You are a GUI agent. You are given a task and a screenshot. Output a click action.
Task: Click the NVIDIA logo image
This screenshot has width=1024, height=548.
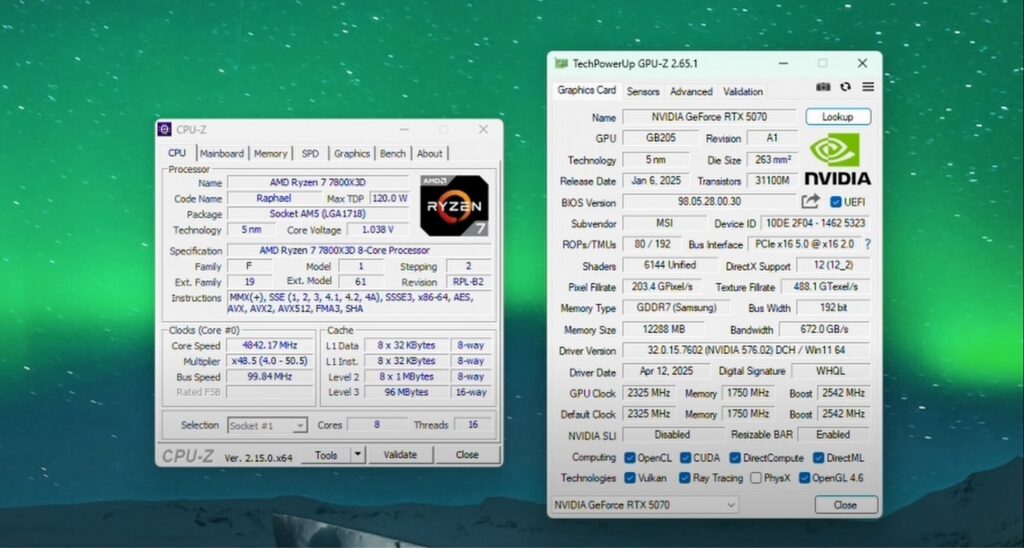pyautogui.click(x=836, y=160)
